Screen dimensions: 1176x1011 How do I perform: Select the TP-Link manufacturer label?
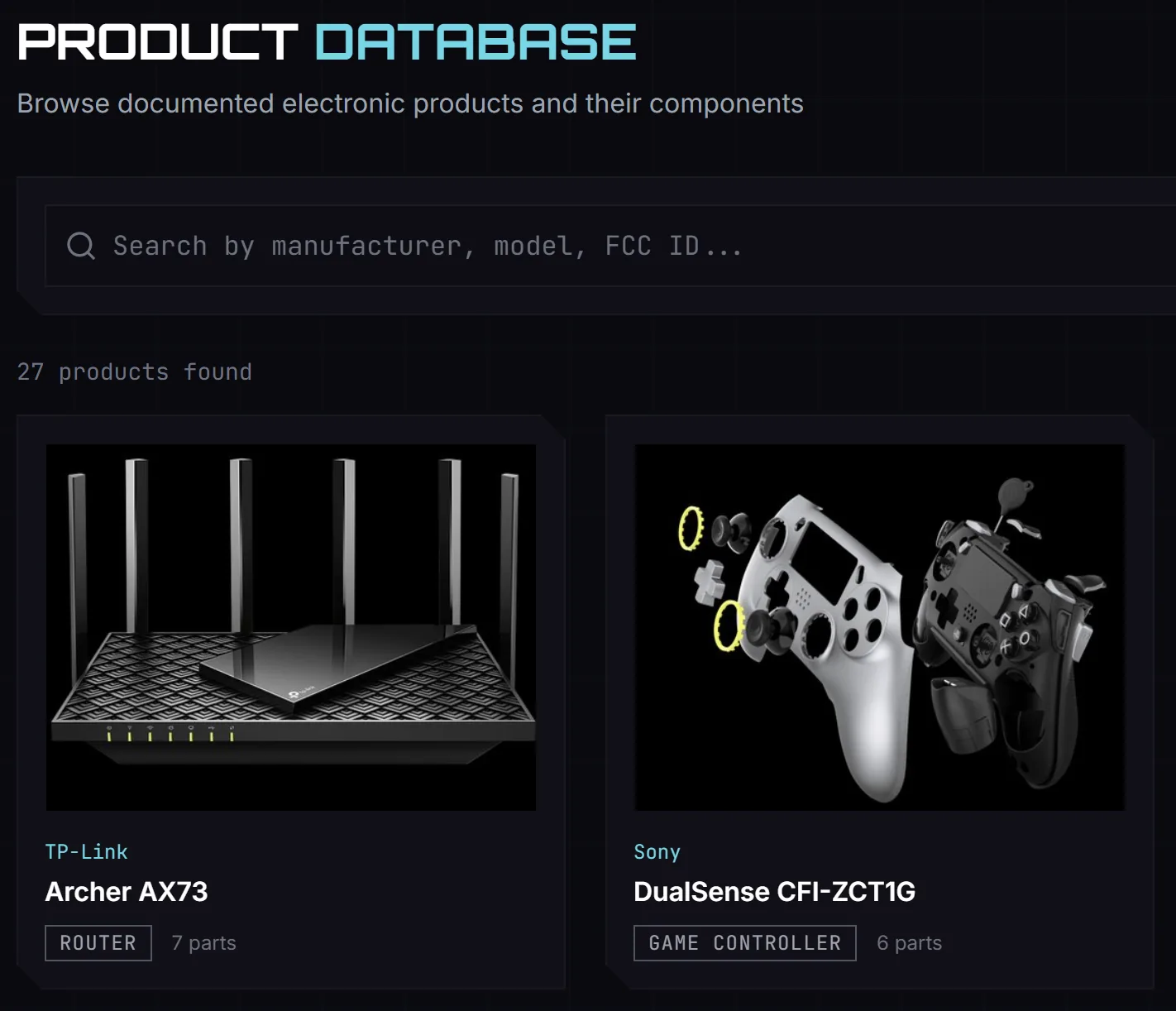(86, 852)
